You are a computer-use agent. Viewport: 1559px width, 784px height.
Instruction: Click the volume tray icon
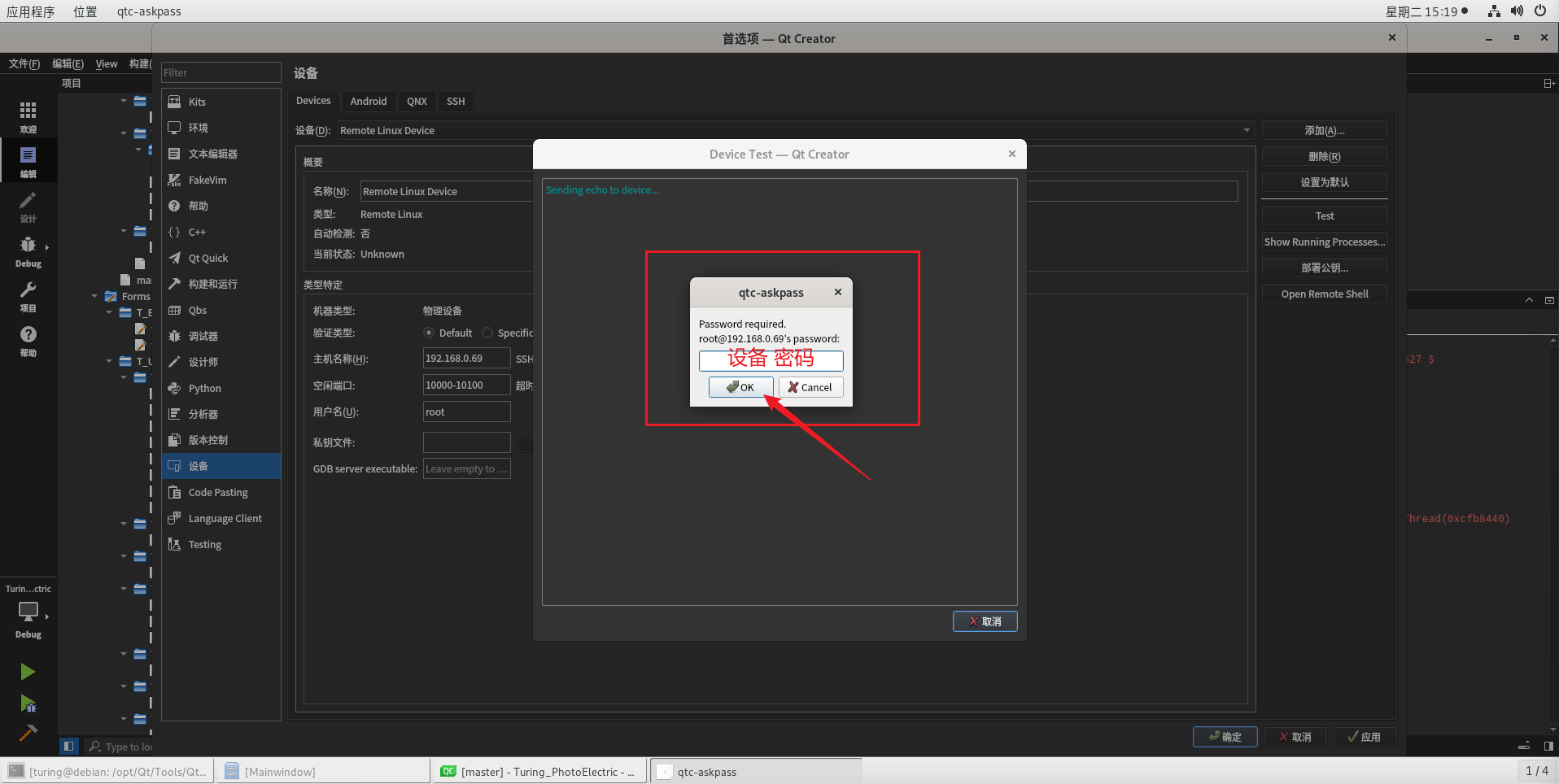click(1517, 11)
